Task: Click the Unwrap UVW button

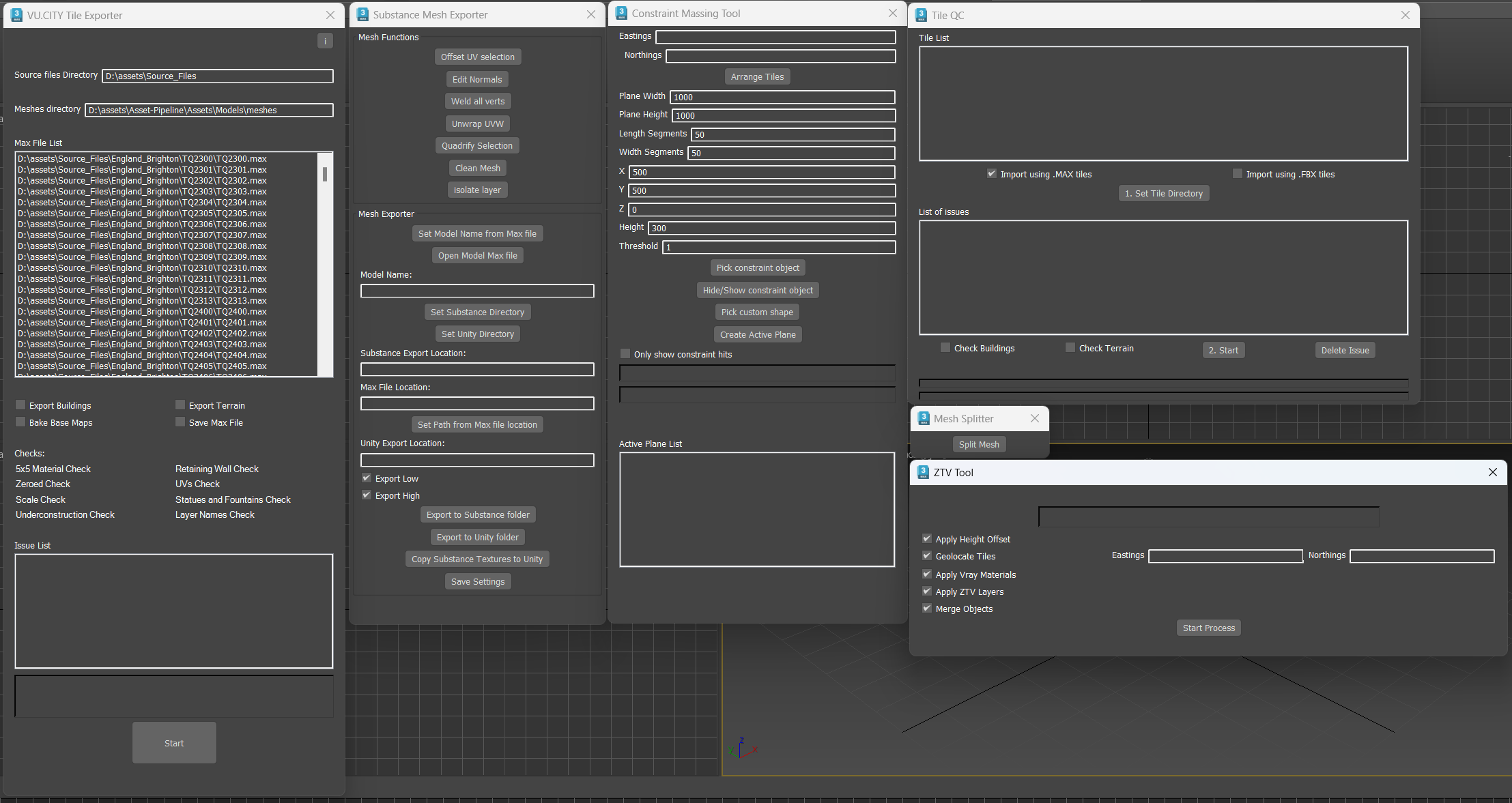Action: [477, 123]
